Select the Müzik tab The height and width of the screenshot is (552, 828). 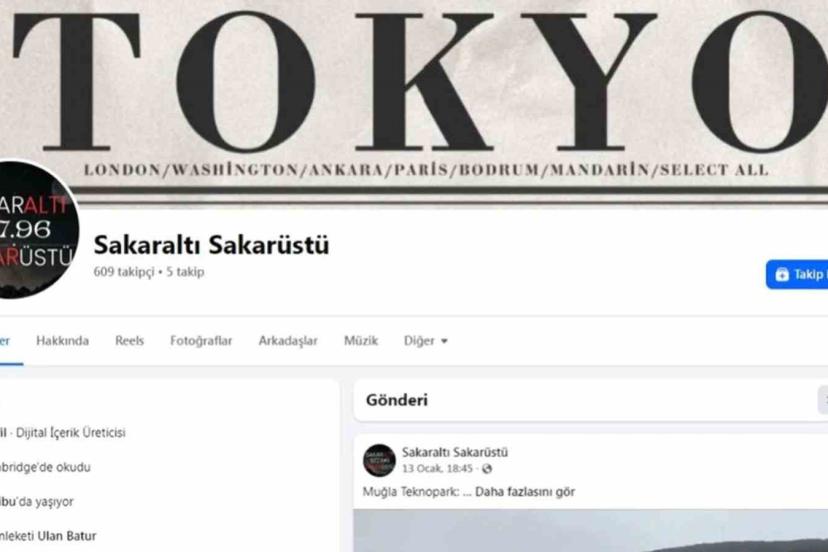point(361,341)
